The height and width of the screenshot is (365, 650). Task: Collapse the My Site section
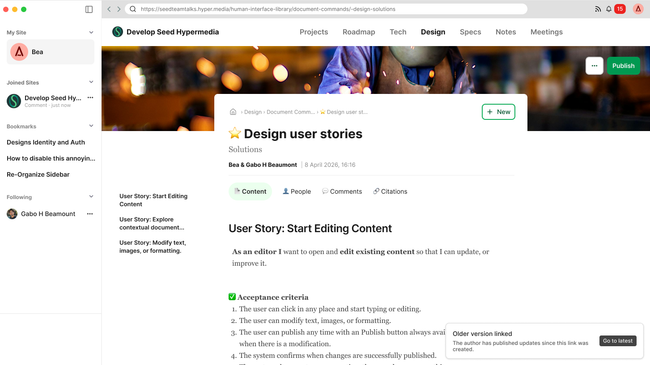point(91,32)
